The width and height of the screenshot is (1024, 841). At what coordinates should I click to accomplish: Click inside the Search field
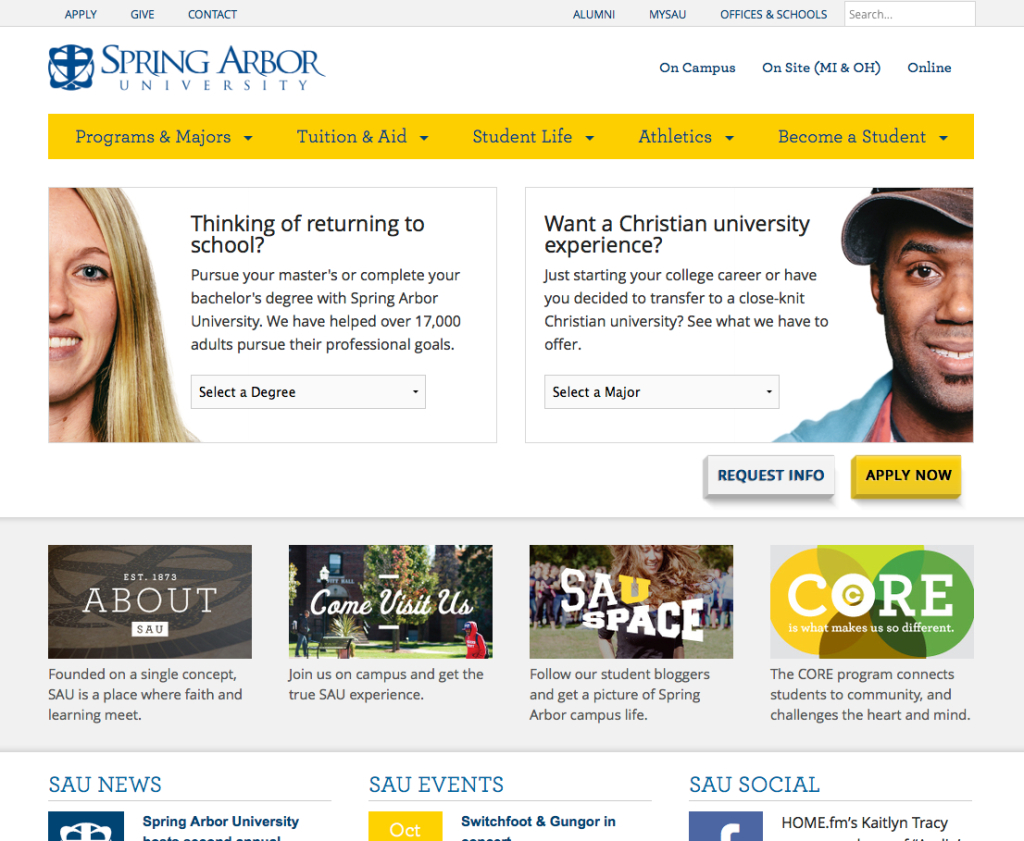coord(908,14)
